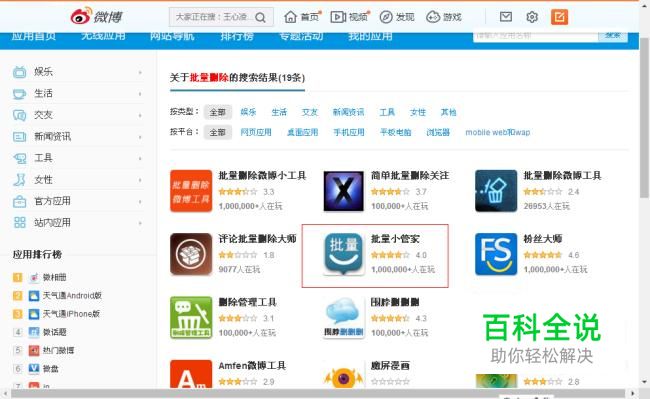
Task: Open 微相册 in the app ranking
Action: pos(54,277)
